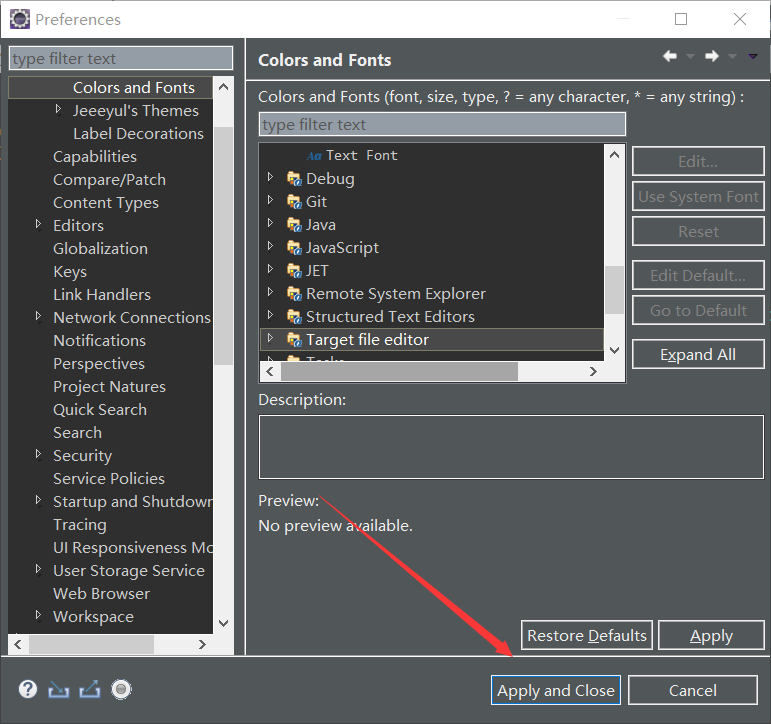Expand the Structured Text Editors category
The width and height of the screenshot is (771, 724).
tap(270, 314)
